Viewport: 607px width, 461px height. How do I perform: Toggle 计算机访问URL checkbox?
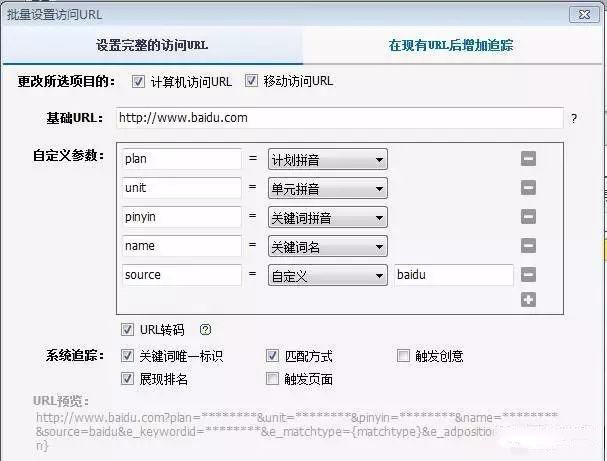tap(138, 81)
